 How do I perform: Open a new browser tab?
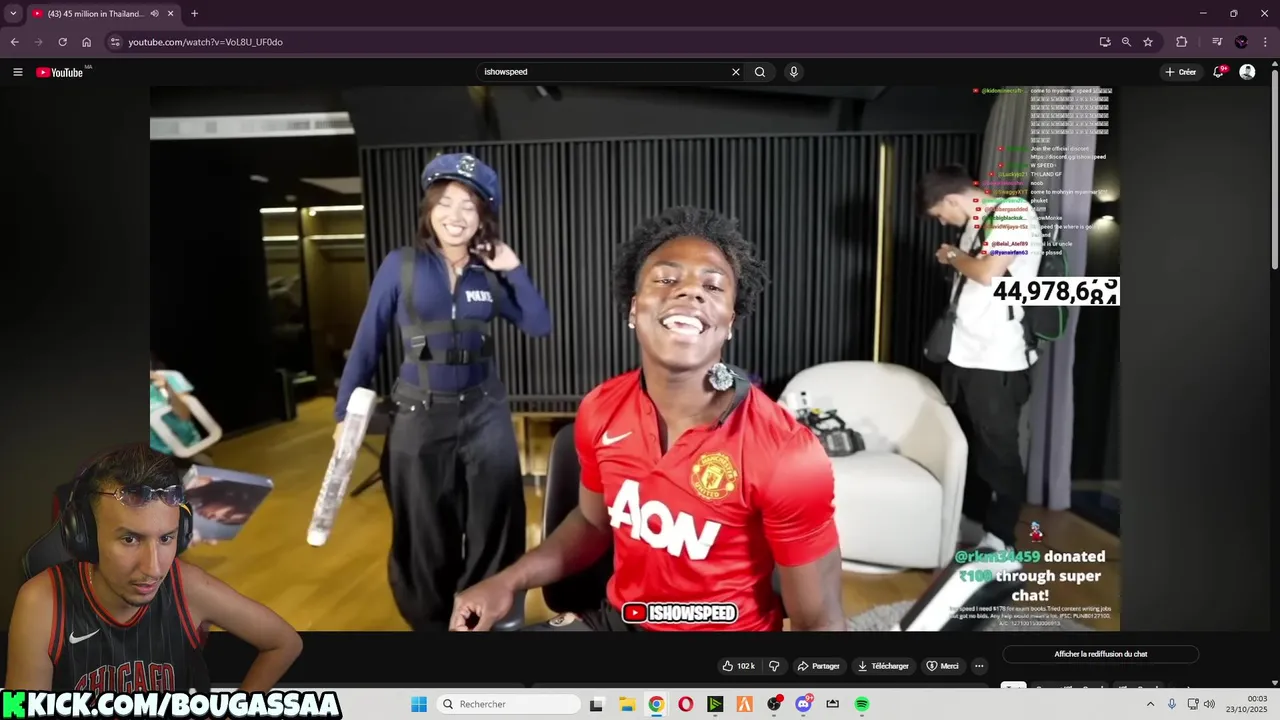194,14
